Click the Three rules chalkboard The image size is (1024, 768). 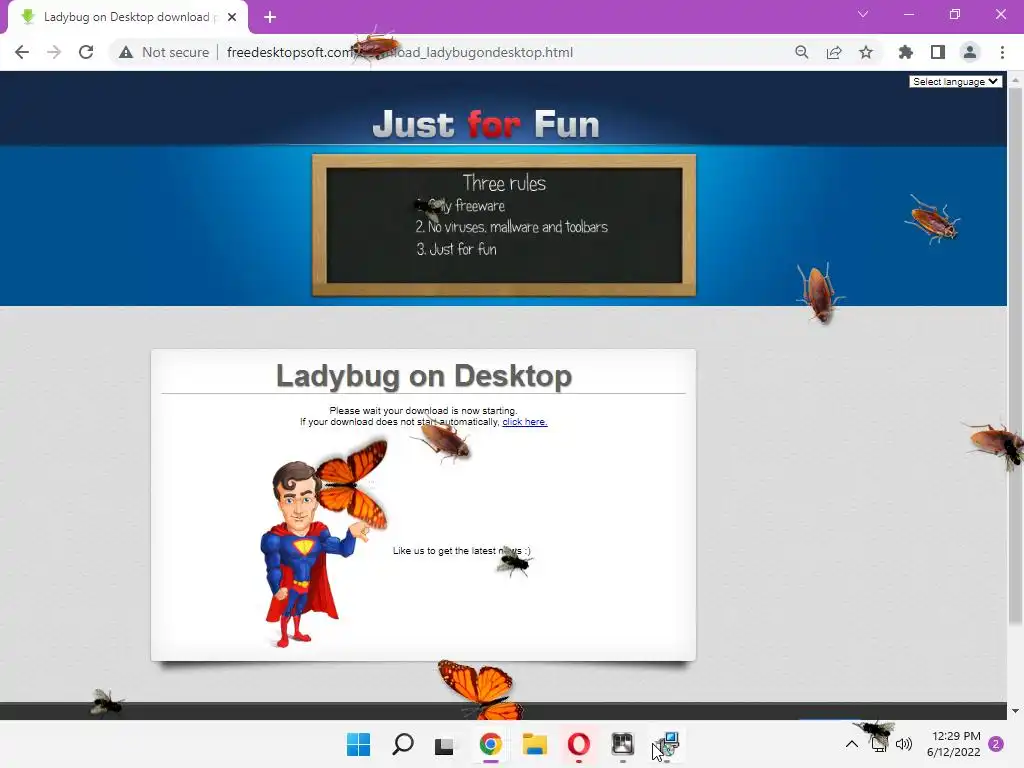point(504,225)
